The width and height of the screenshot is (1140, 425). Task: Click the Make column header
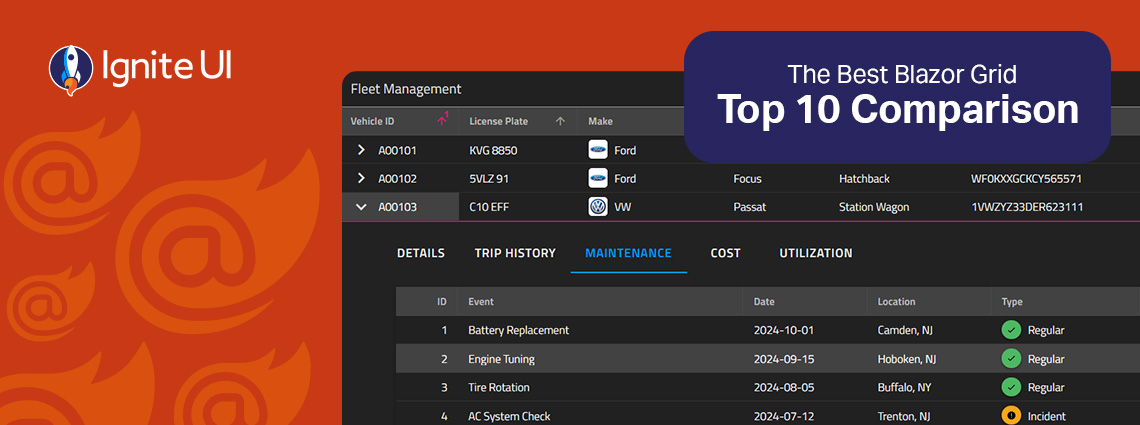click(601, 121)
